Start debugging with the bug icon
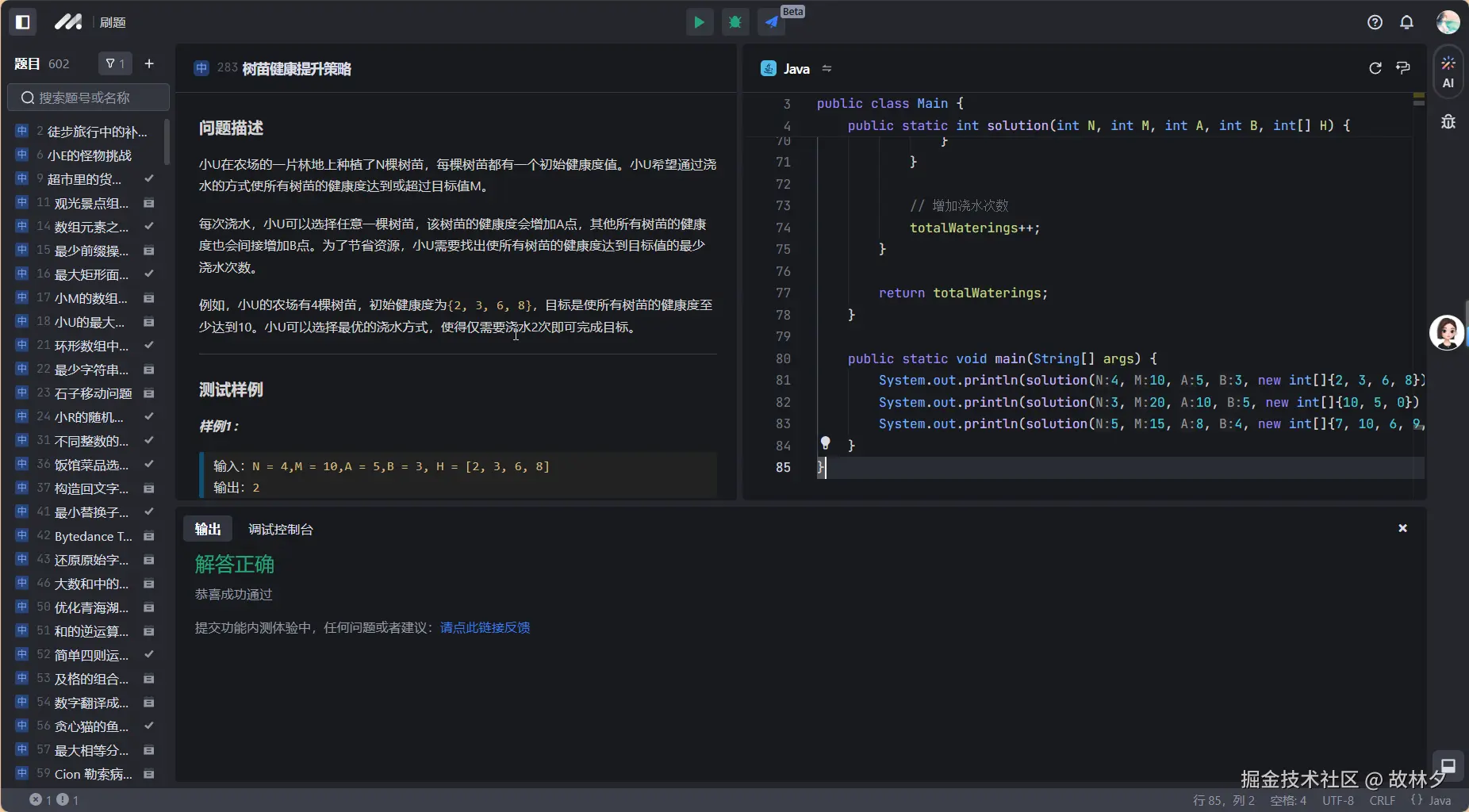Screen dimensions: 1469x812 click(x=735, y=22)
